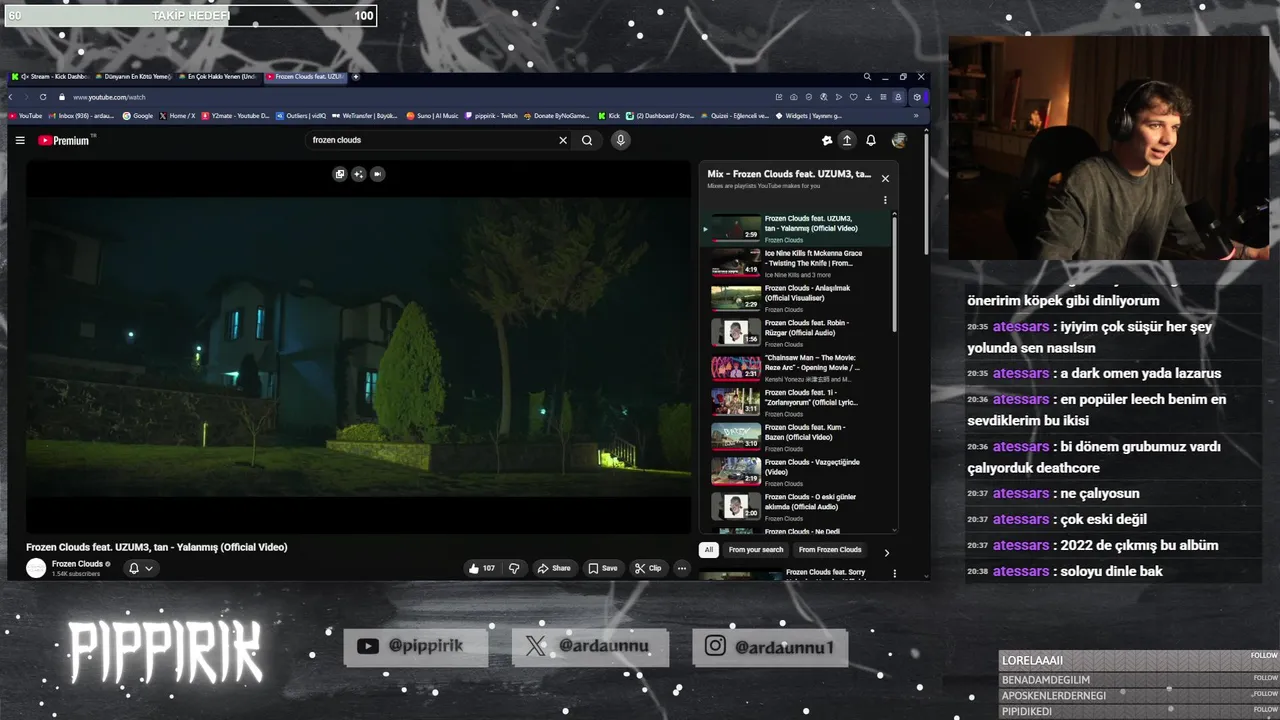Open the YouTube hamburger guide menu
Image resolution: width=1280 pixels, height=720 pixels.
point(20,141)
